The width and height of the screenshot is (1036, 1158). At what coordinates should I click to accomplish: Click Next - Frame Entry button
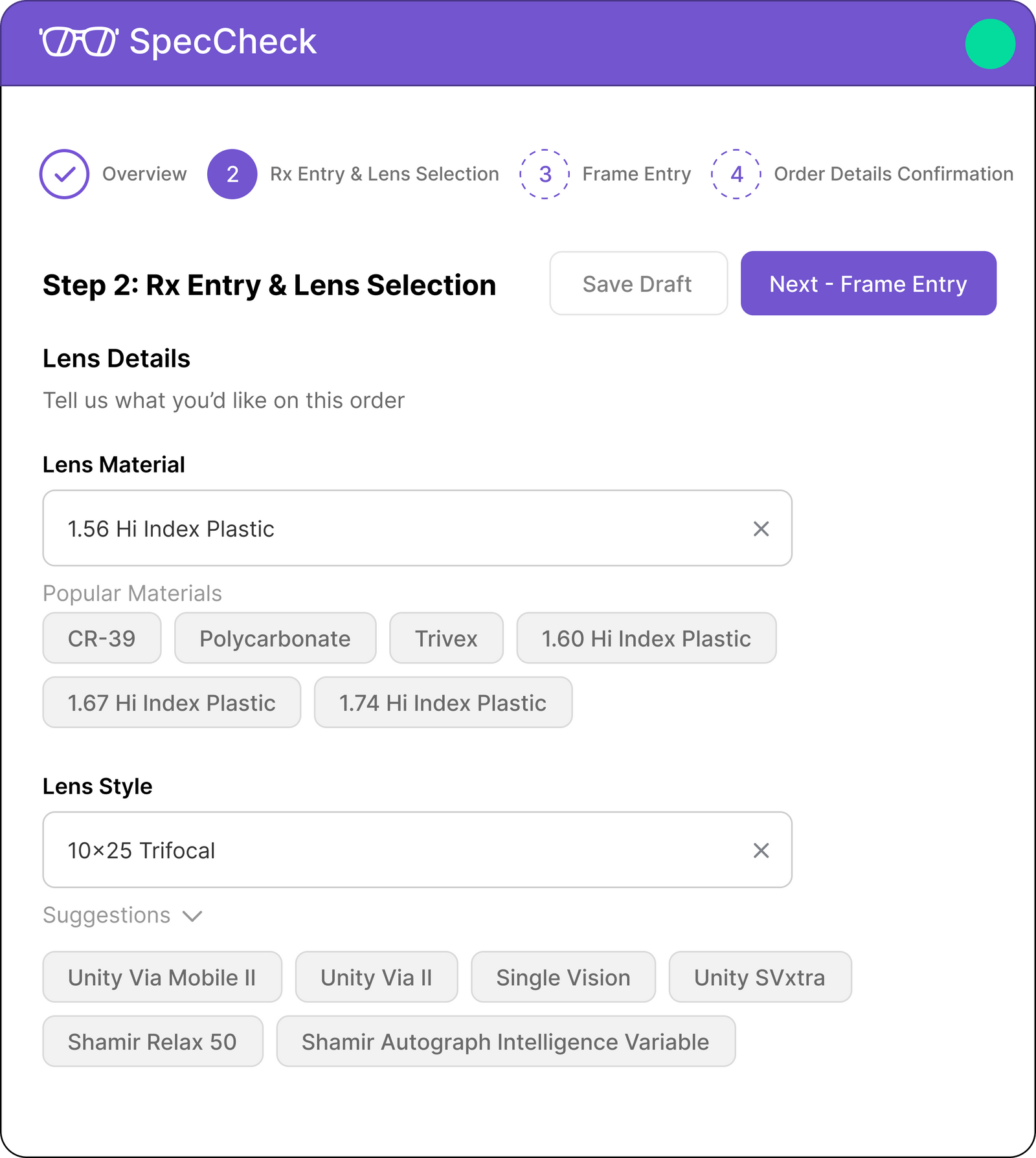coord(868,284)
